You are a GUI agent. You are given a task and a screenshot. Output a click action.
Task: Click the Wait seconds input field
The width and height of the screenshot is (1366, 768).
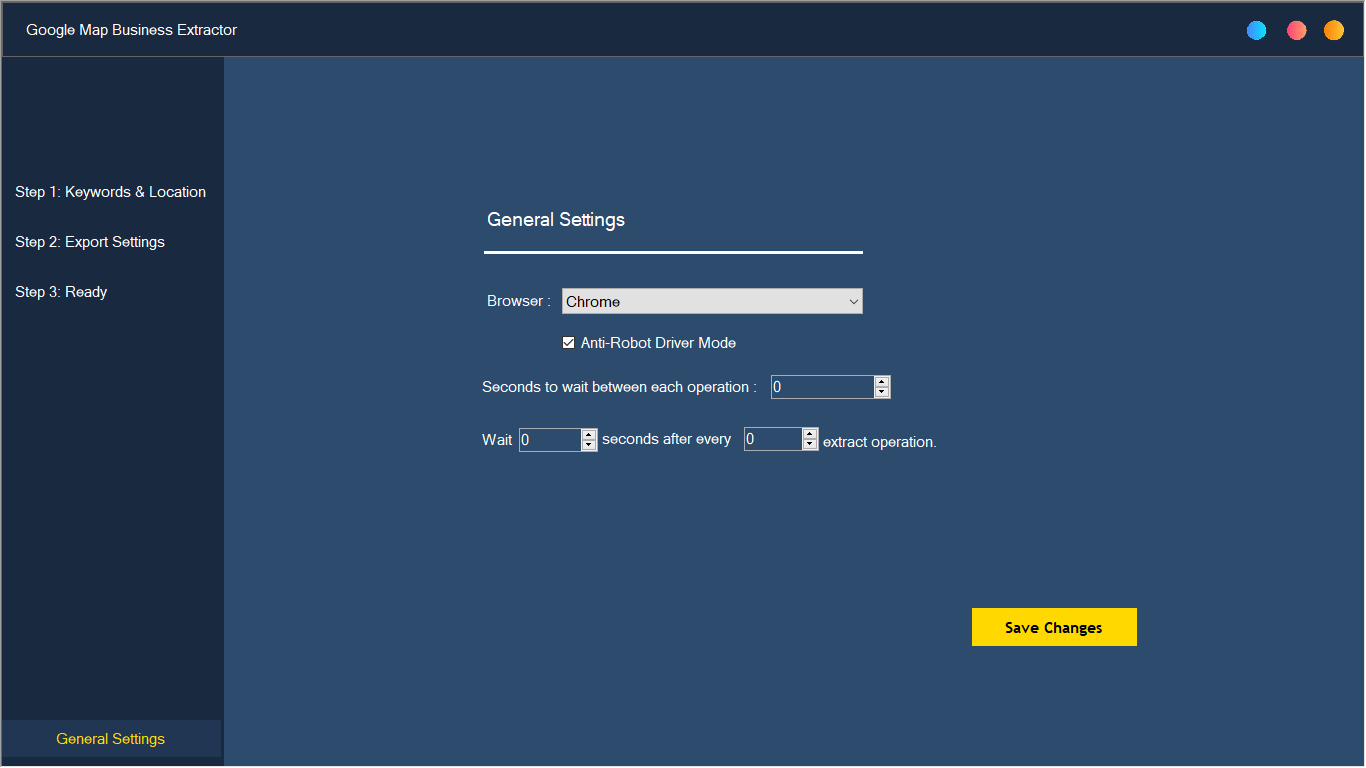coord(550,439)
